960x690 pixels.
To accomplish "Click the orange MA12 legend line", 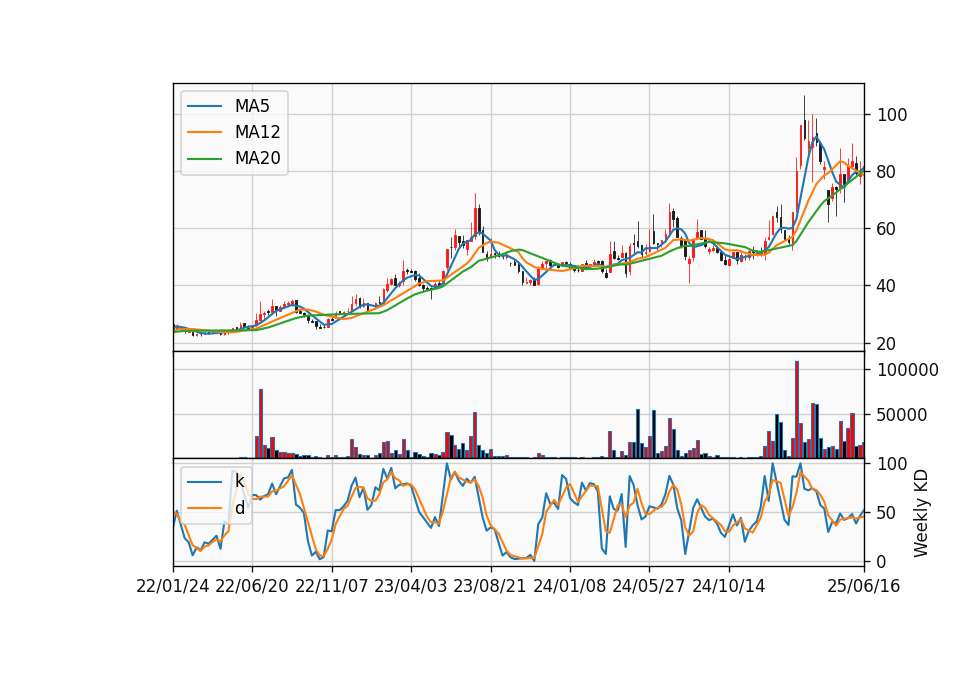I will pyautogui.click(x=204, y=132).
